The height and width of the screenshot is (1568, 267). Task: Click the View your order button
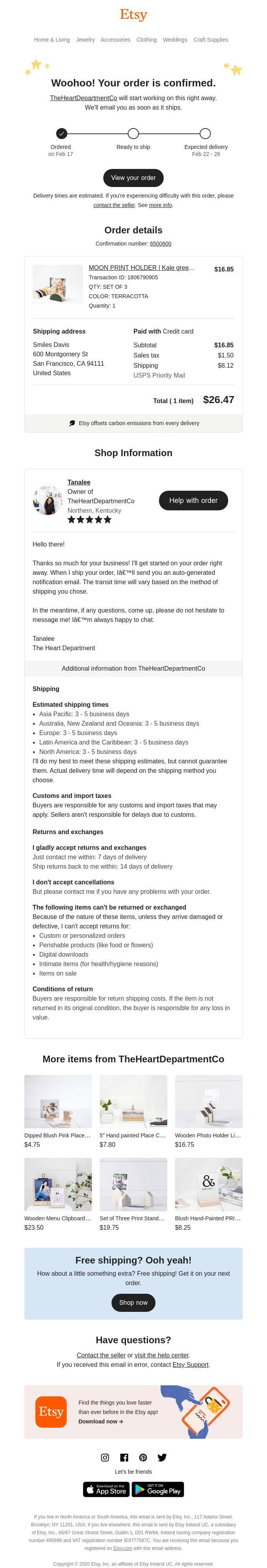(133, 178)
